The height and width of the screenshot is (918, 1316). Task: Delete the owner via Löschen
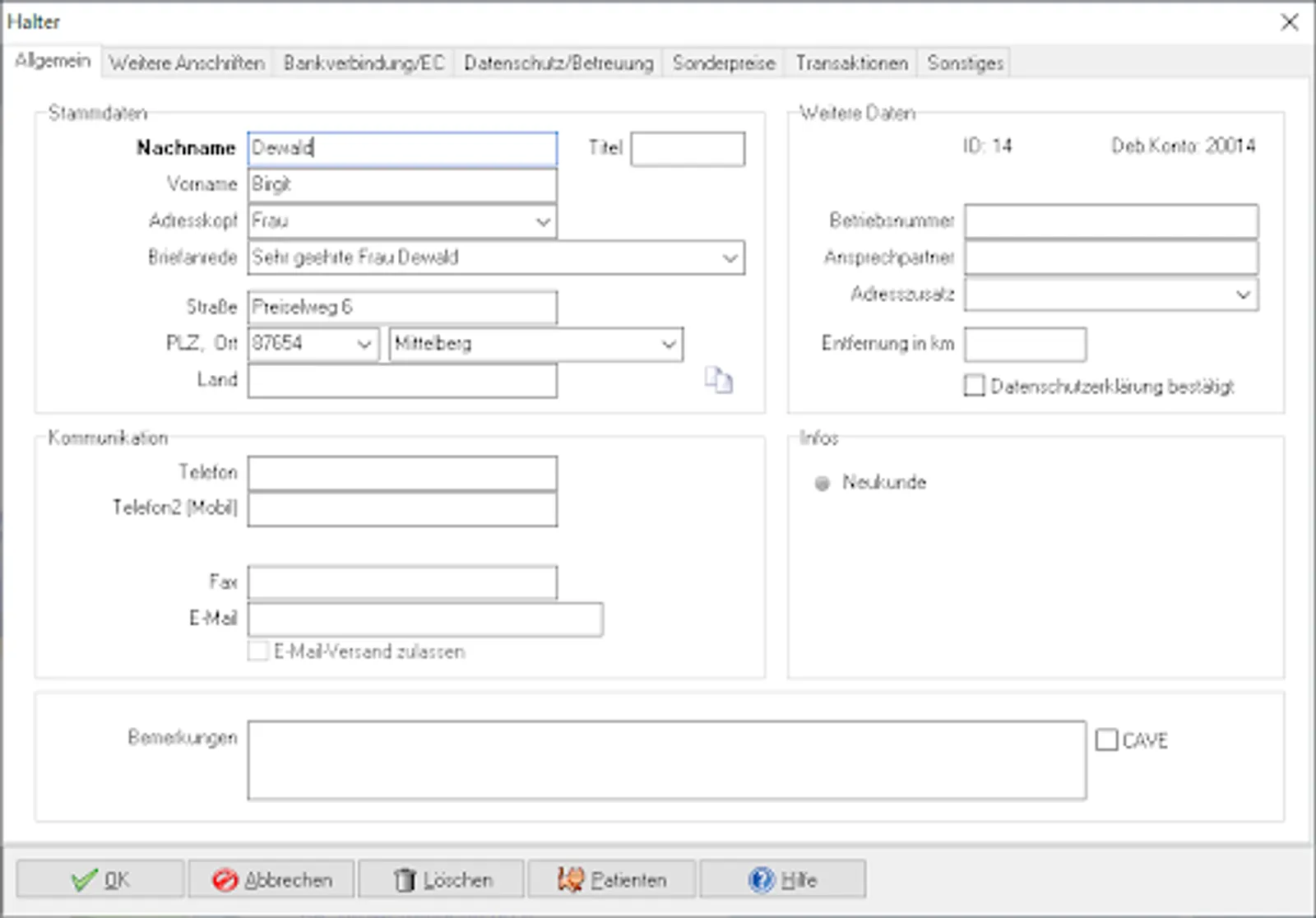[442, 879]
